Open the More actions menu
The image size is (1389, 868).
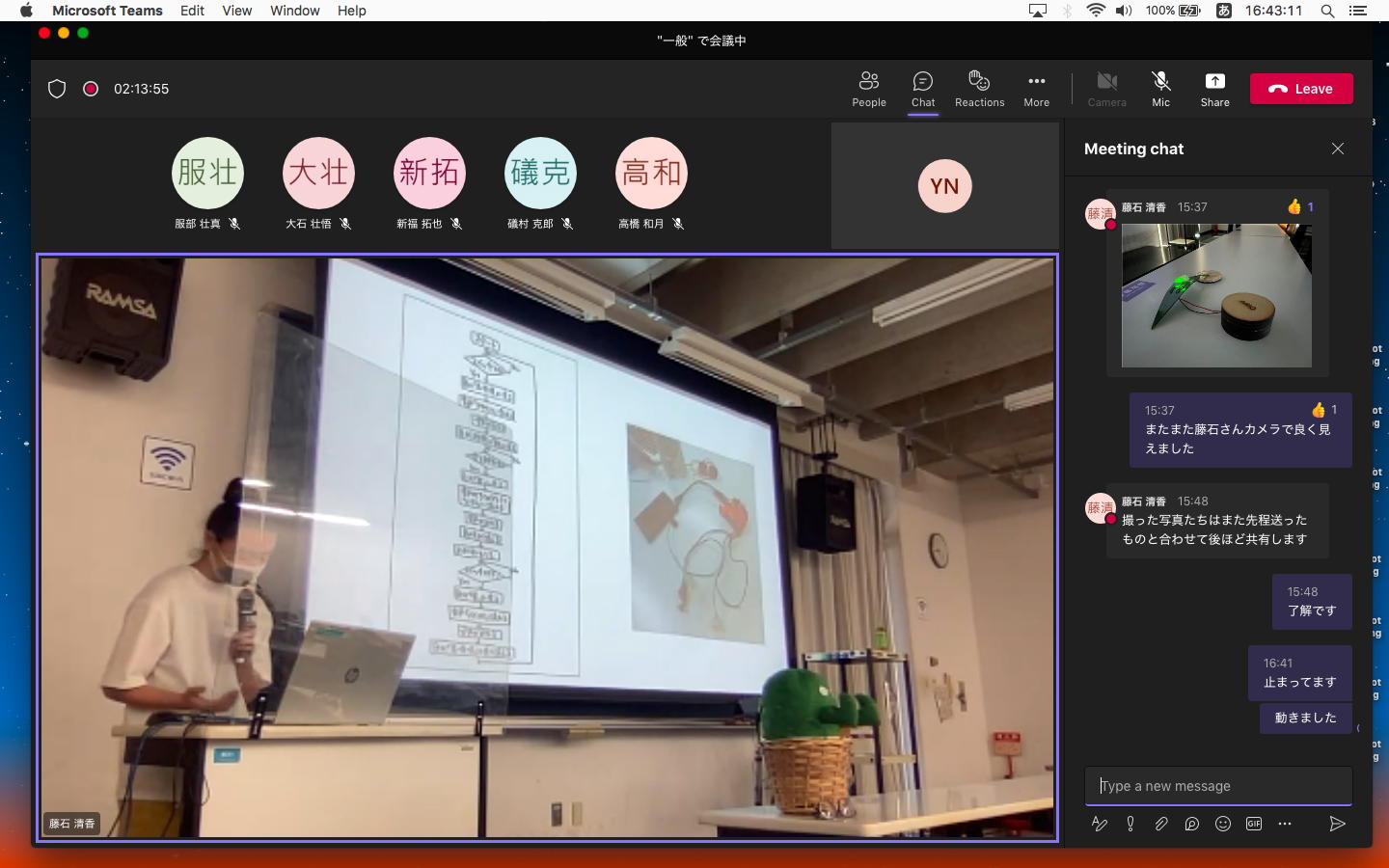(1036, 89)
